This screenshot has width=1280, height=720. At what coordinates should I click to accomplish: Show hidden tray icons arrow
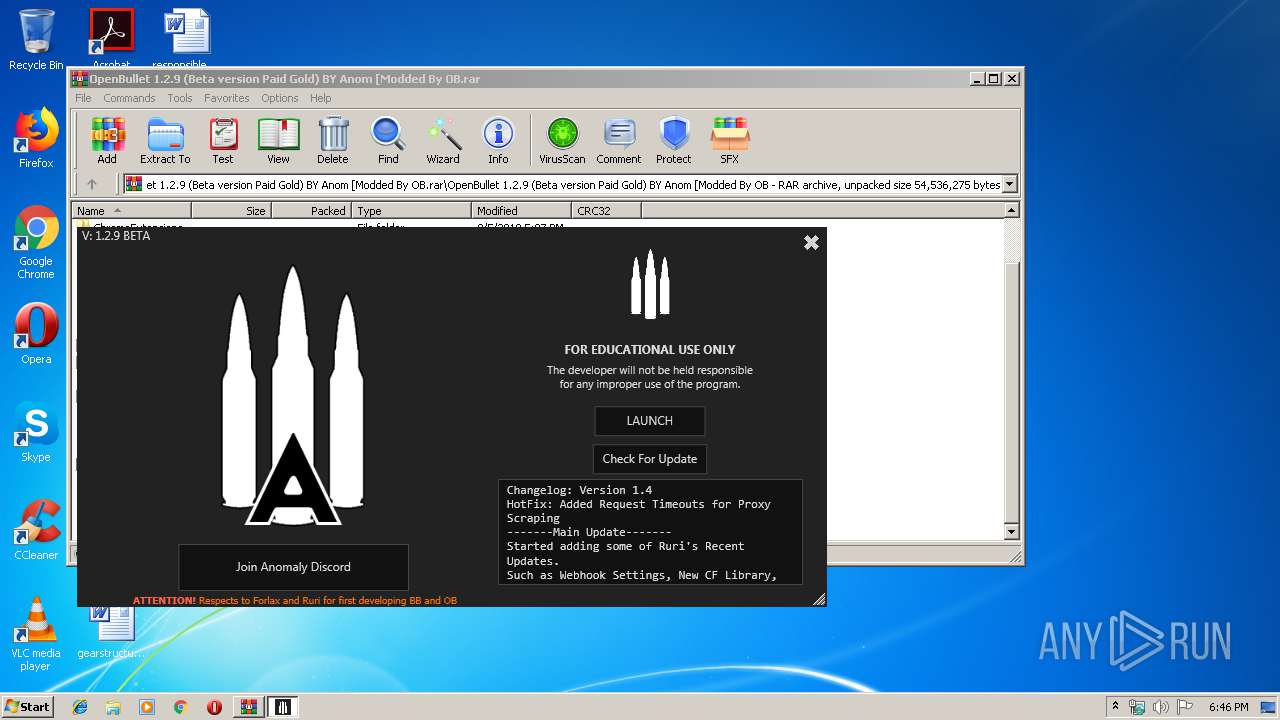point(1115,707)
